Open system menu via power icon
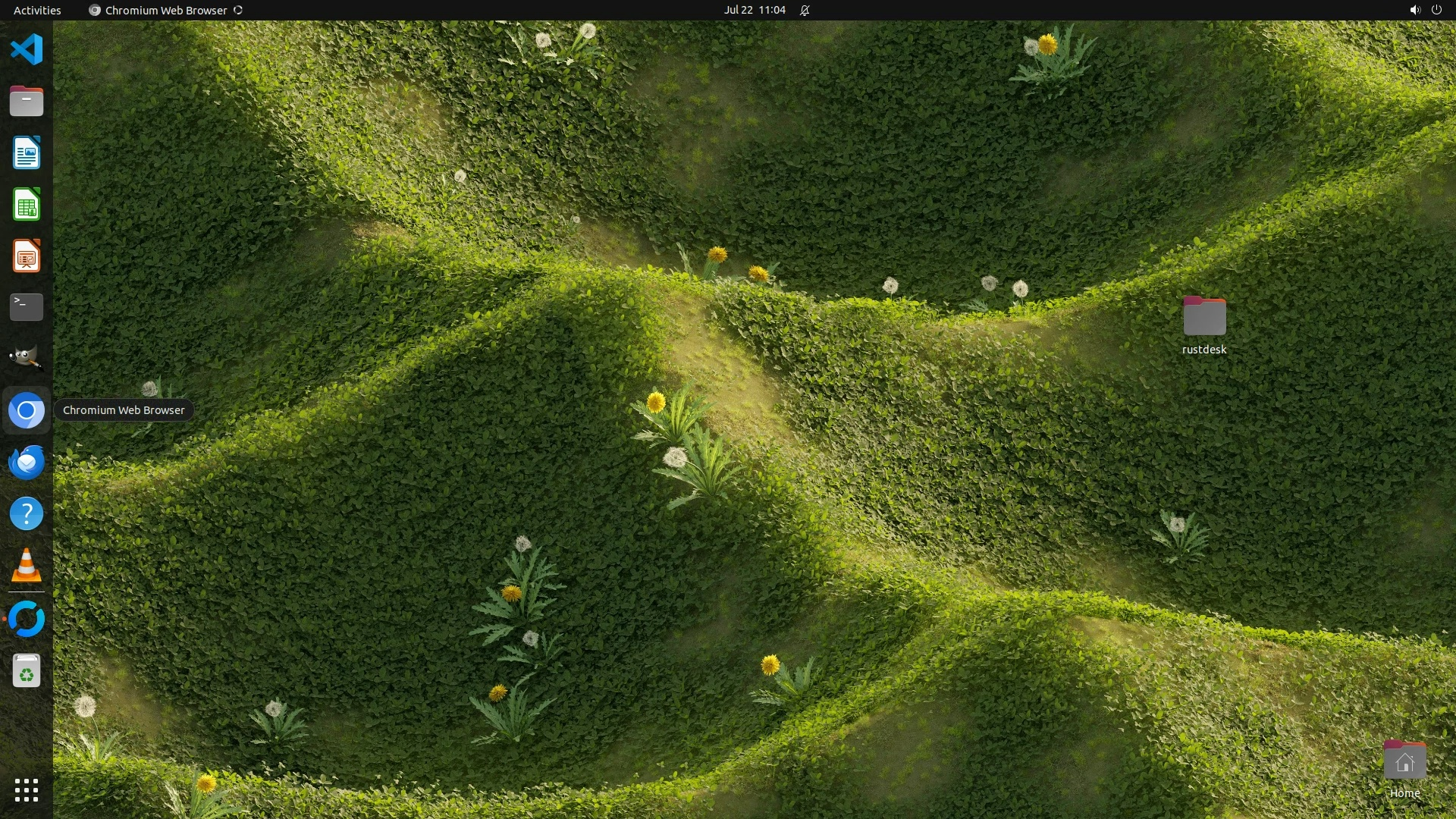Viewport: 1456px width, 819px height. tap(1436, 10)
